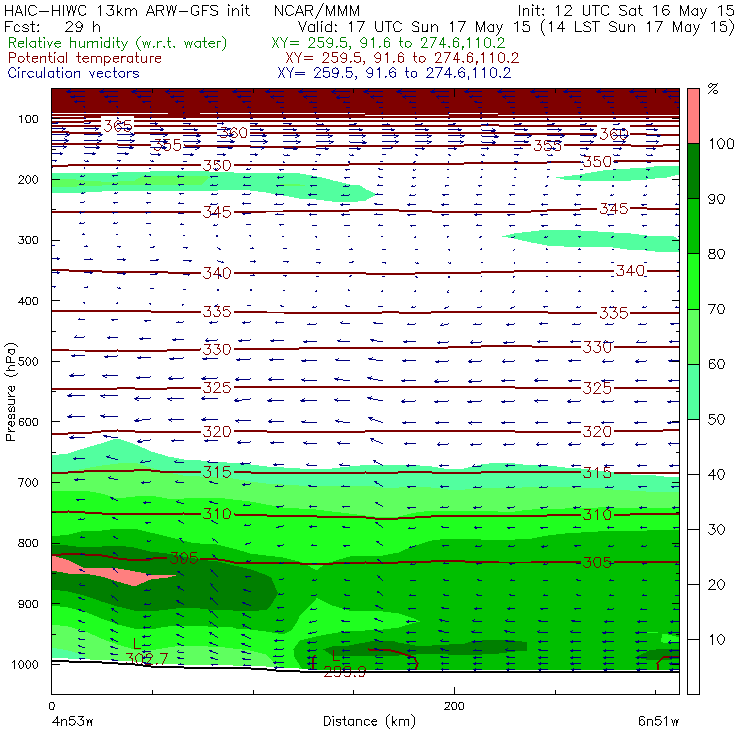Click the '200' distance axis tick label
The image size is (740, 740).
click(454, 706)
